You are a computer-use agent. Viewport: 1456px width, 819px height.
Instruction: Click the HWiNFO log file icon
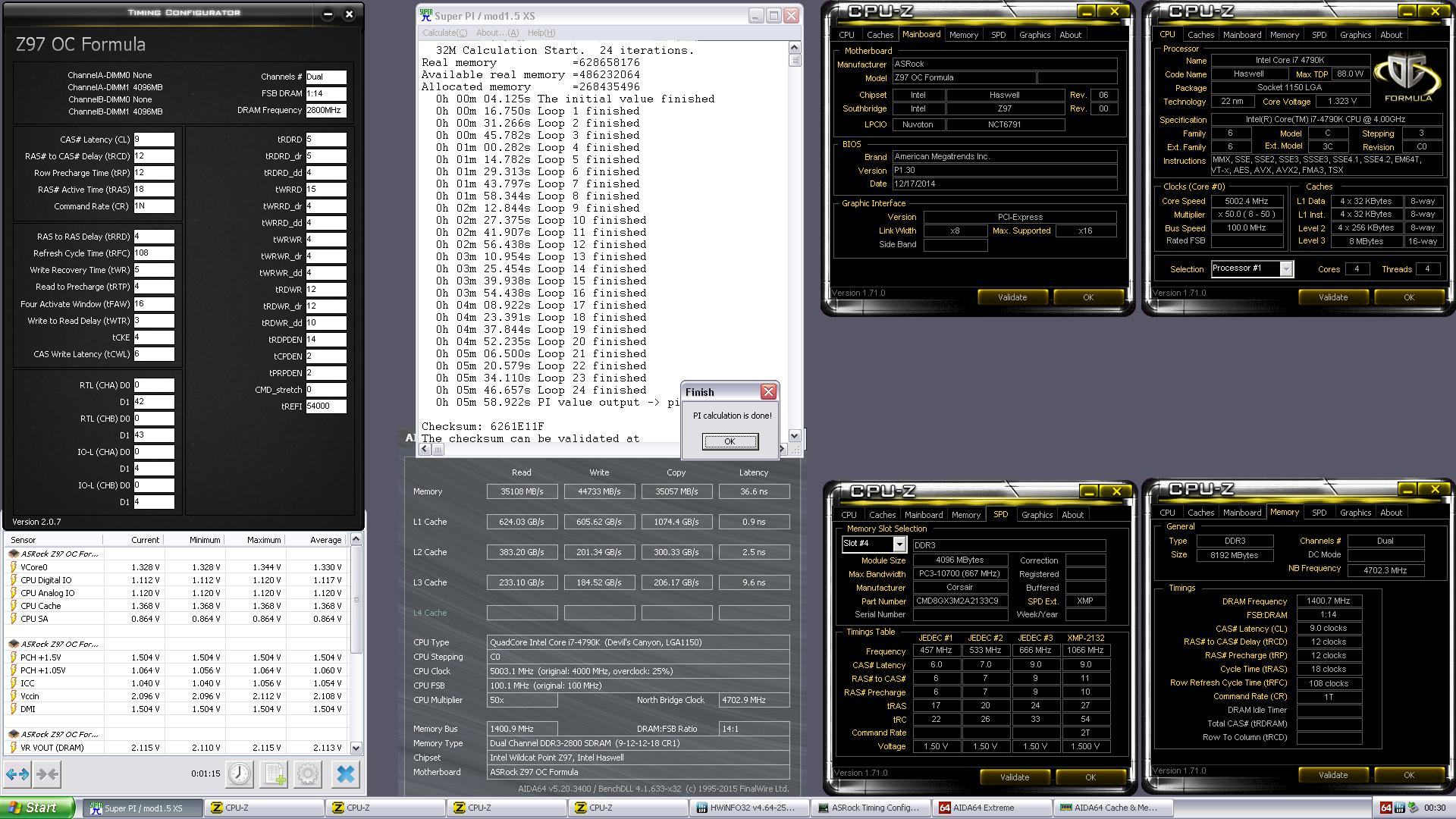coord(274,774)
